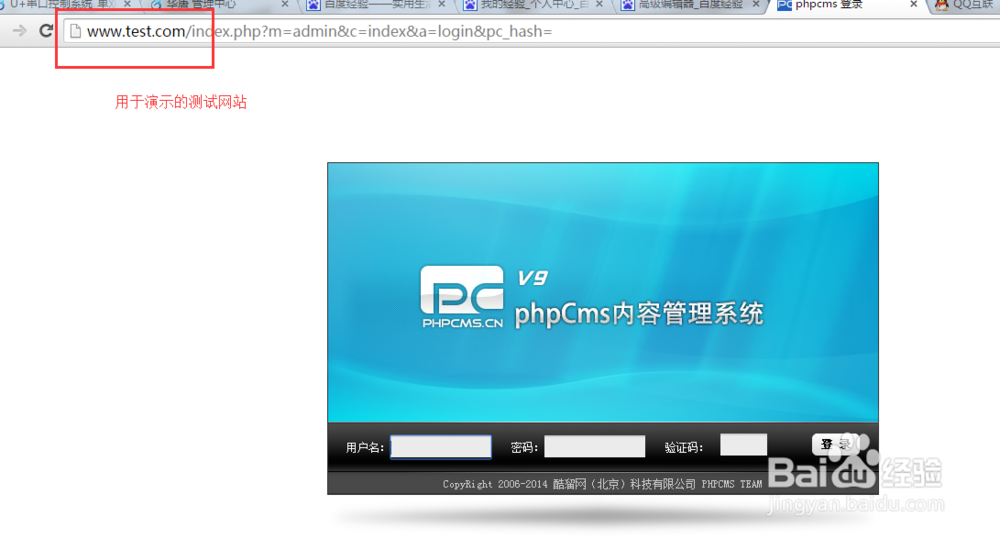Close the 华唐 管理中心 tab
Image resolution: width=1000 pixels, height=538 pixels.
284,4
